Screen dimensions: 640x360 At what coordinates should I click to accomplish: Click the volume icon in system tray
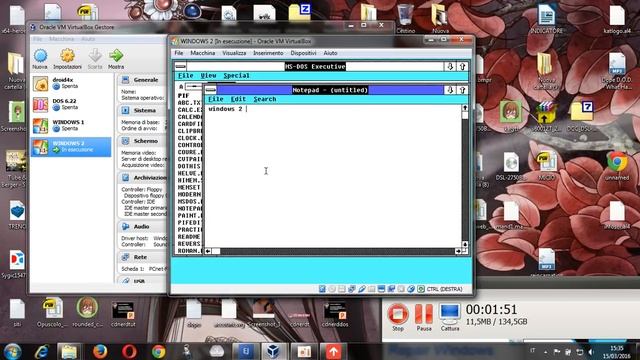tap(590, 351)
